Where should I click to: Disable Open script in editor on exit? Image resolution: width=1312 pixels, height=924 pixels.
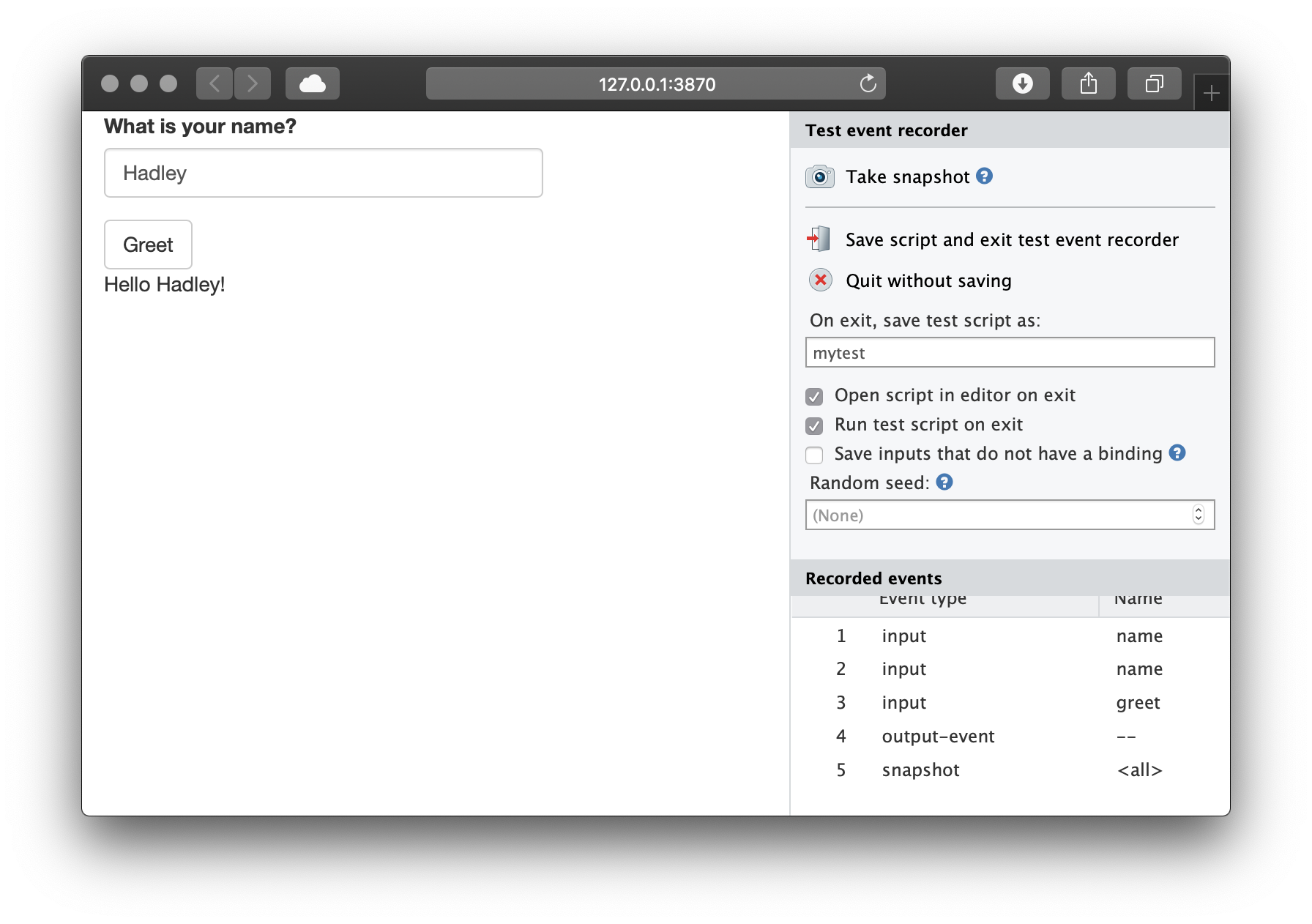tap(814, 396)
